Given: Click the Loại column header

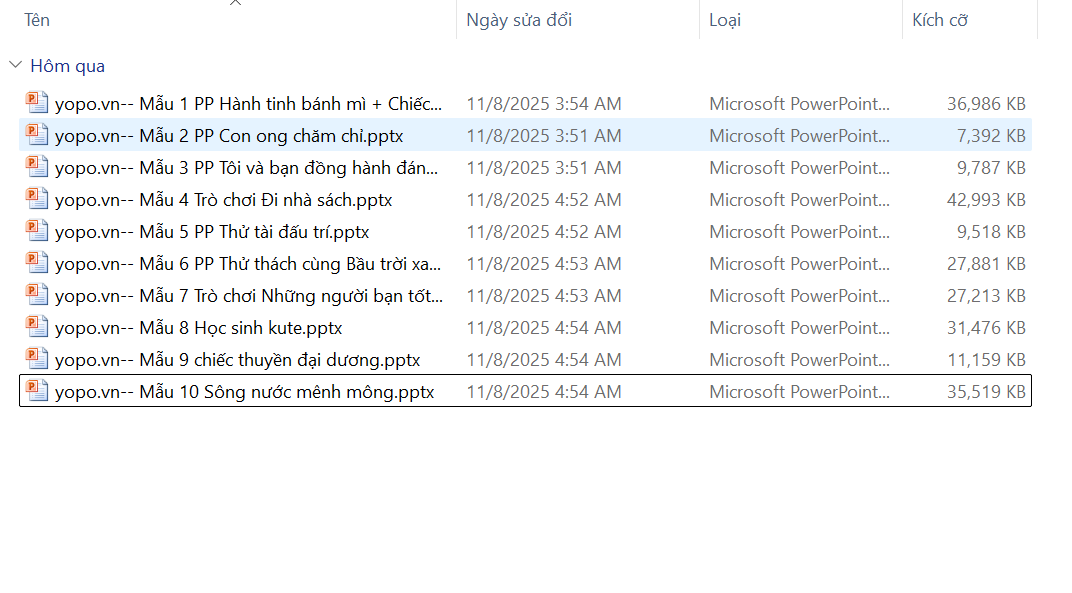Looking at the screenshot, I should tap(725, 20).
